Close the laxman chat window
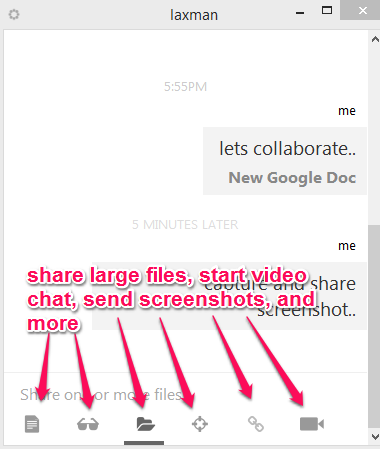The image size is (380, 449). coord(363,11)
